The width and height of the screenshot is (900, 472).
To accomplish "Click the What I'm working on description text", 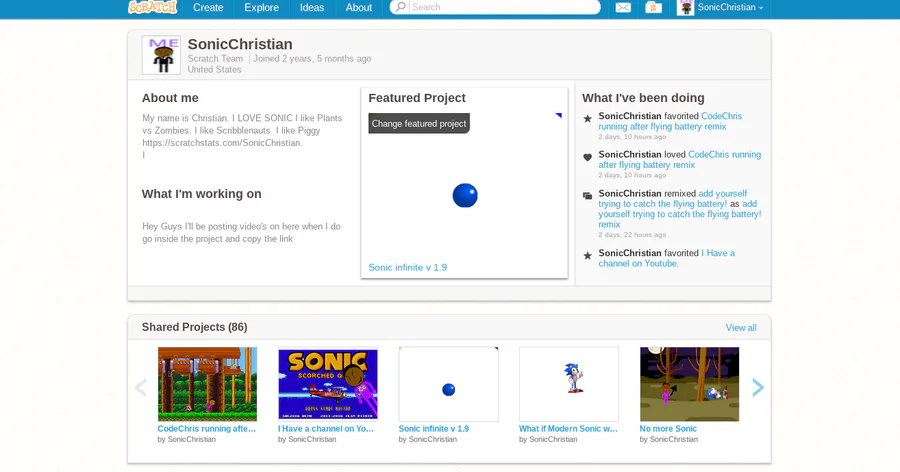I will pyautogui.click(x=241, y=233).
